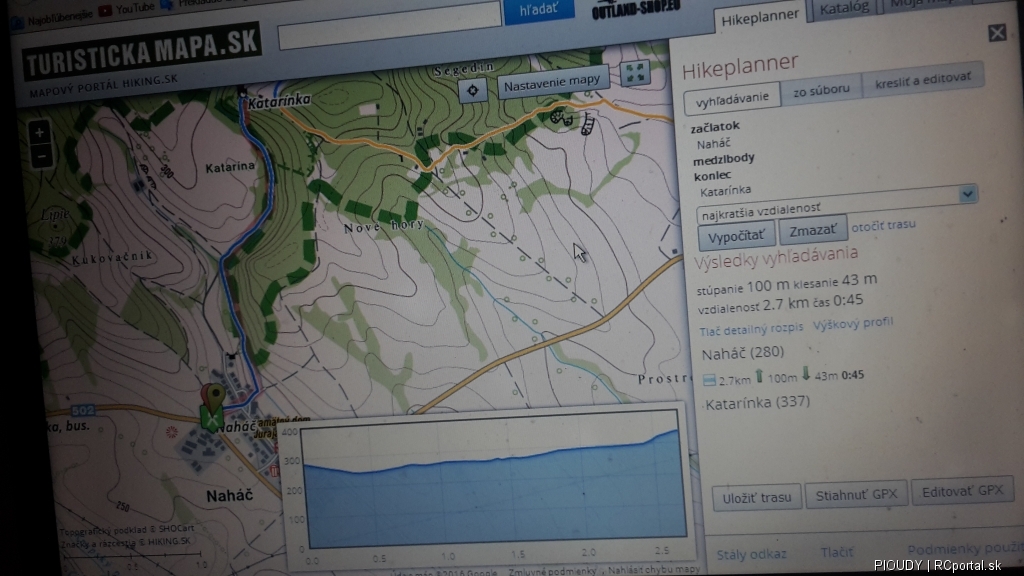Screen dimensions: 1024x576
Task: Open the Výškový profil link
Action: click(x=852, y=324)
